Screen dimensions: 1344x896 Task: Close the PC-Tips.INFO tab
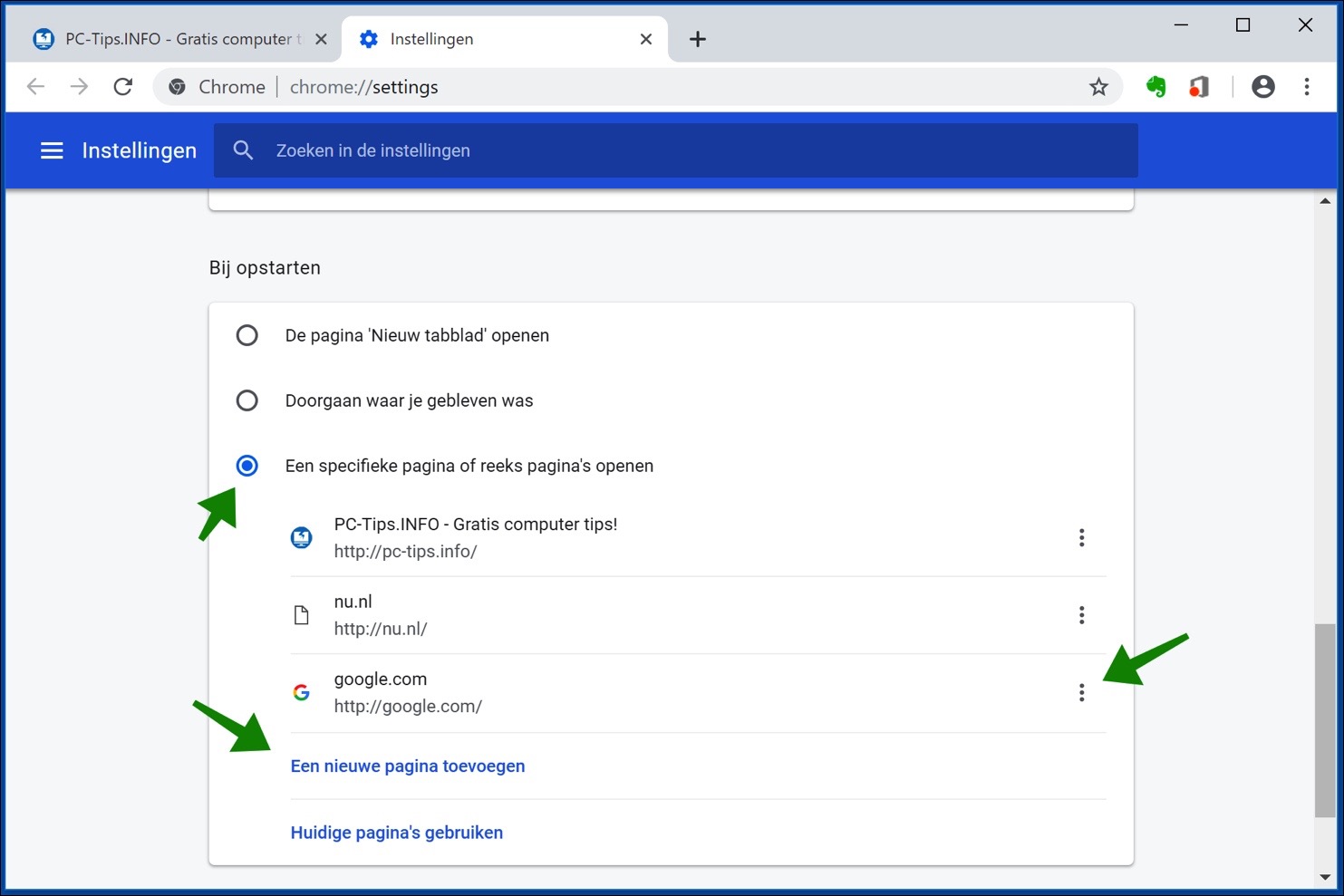[321, 39]
